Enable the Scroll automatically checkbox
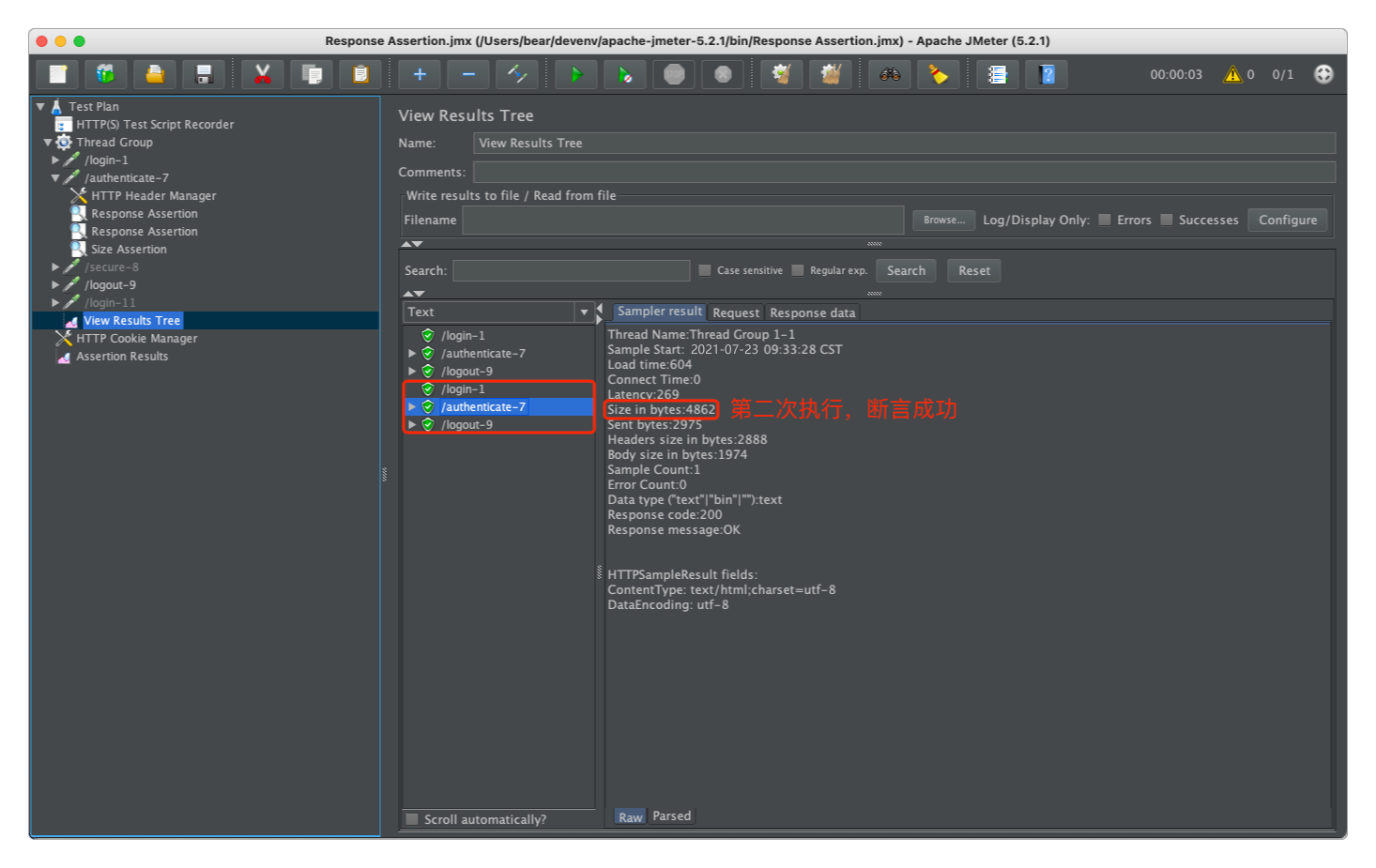This screenshot has height=868, width=1376. tap(412, 819)
